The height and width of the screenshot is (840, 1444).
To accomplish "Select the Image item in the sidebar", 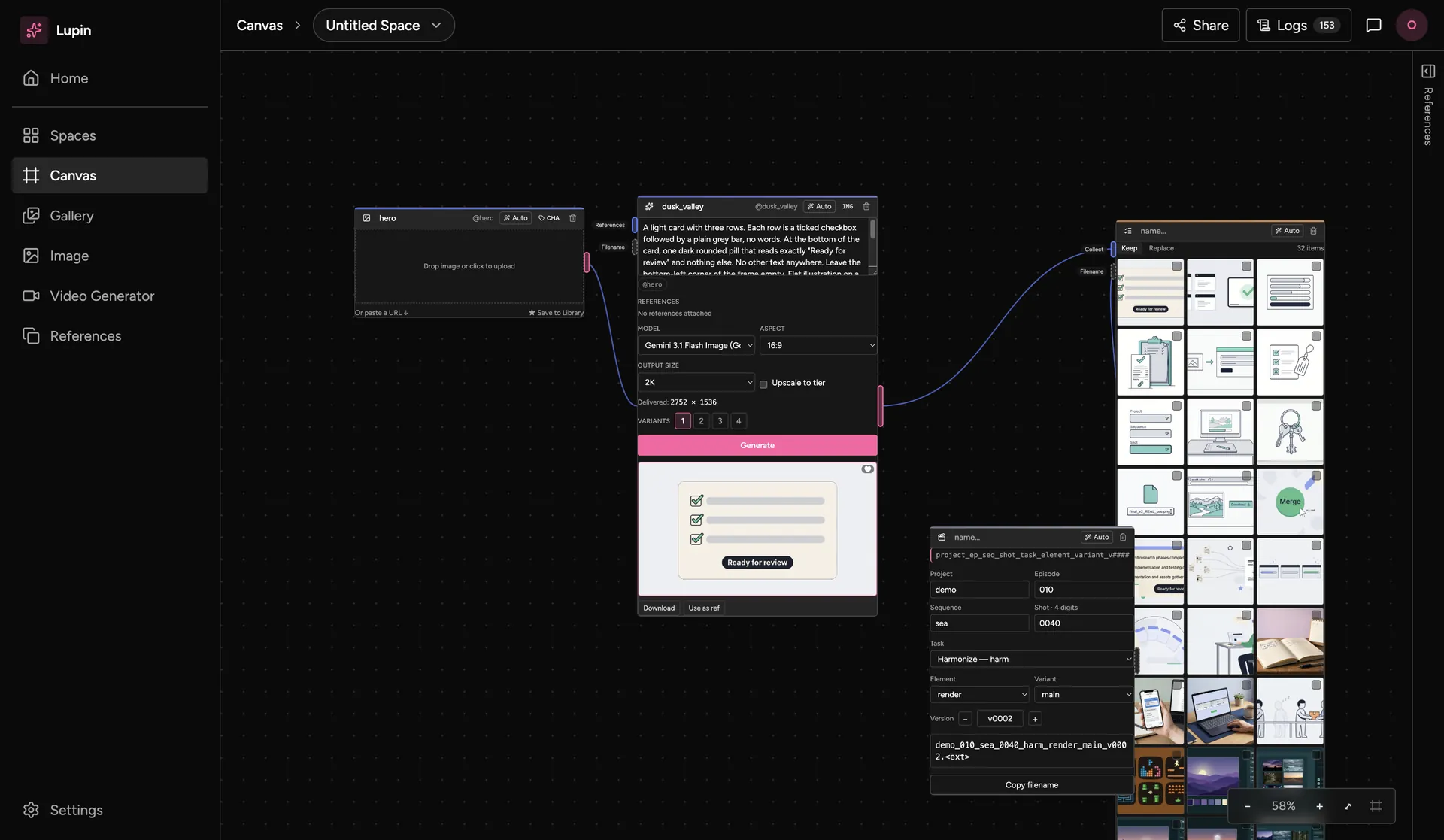I will 109,256.
